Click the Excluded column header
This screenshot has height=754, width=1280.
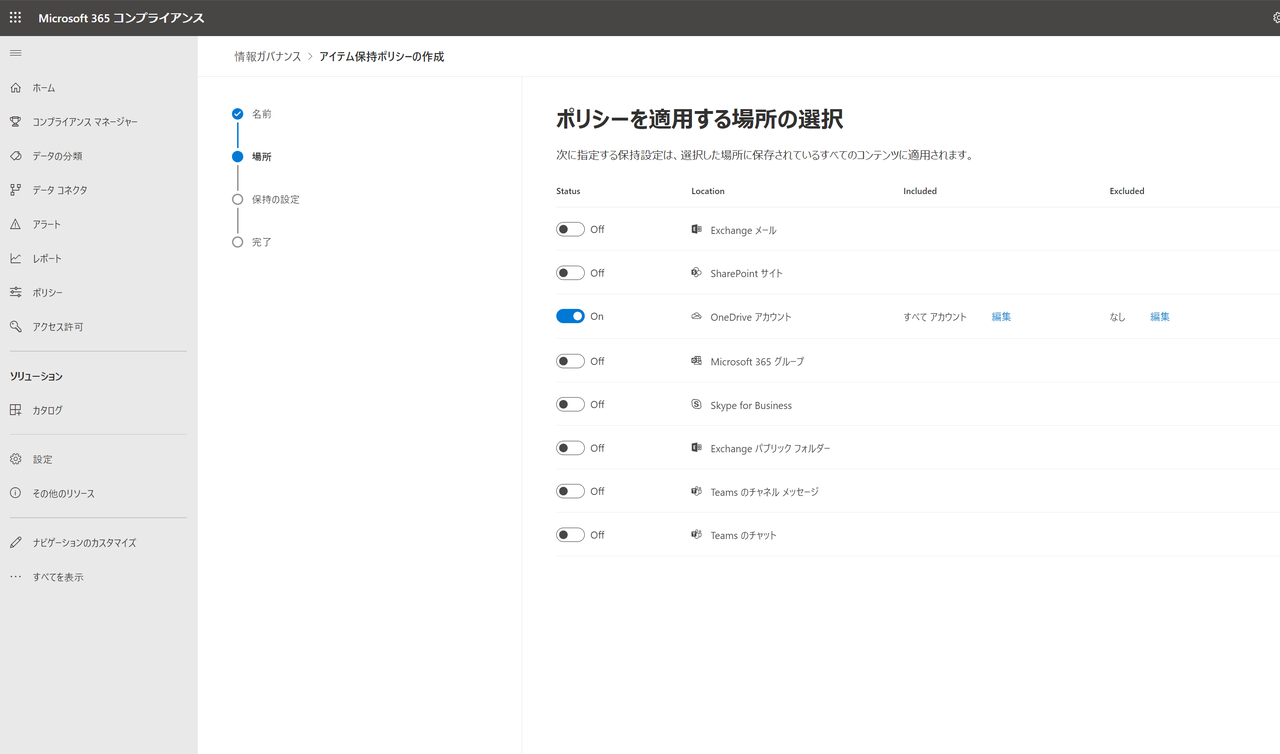click(1127, 191)
